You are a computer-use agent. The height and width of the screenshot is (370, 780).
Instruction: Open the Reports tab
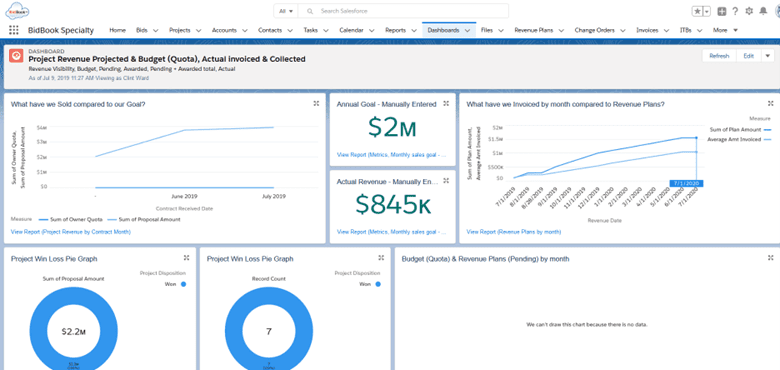pos(395,30)
